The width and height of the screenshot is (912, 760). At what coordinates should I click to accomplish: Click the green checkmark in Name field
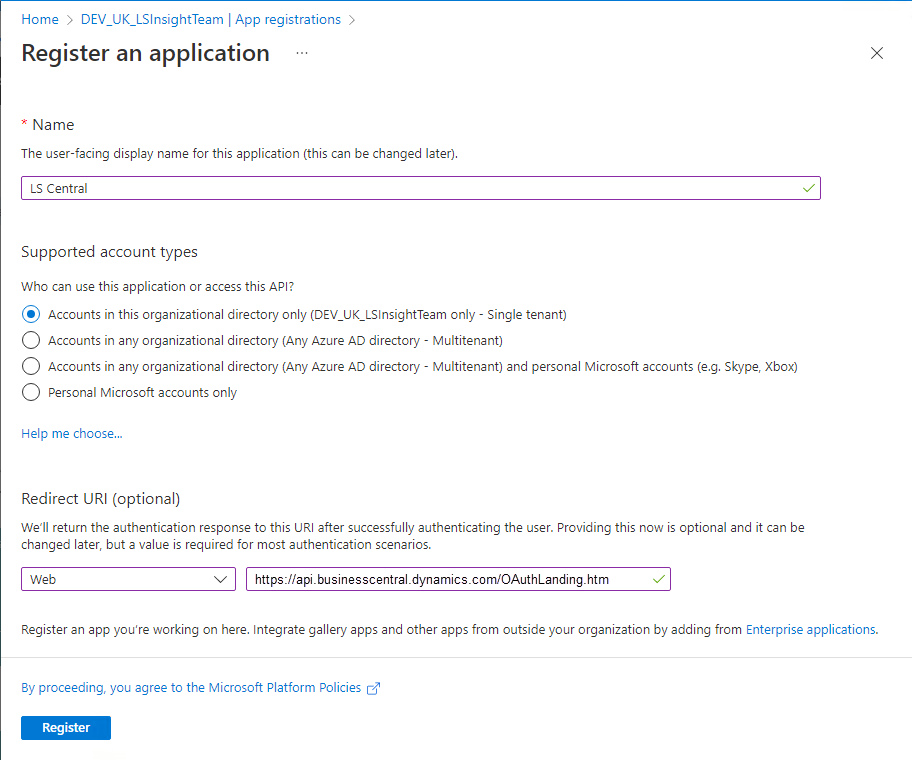808,188
